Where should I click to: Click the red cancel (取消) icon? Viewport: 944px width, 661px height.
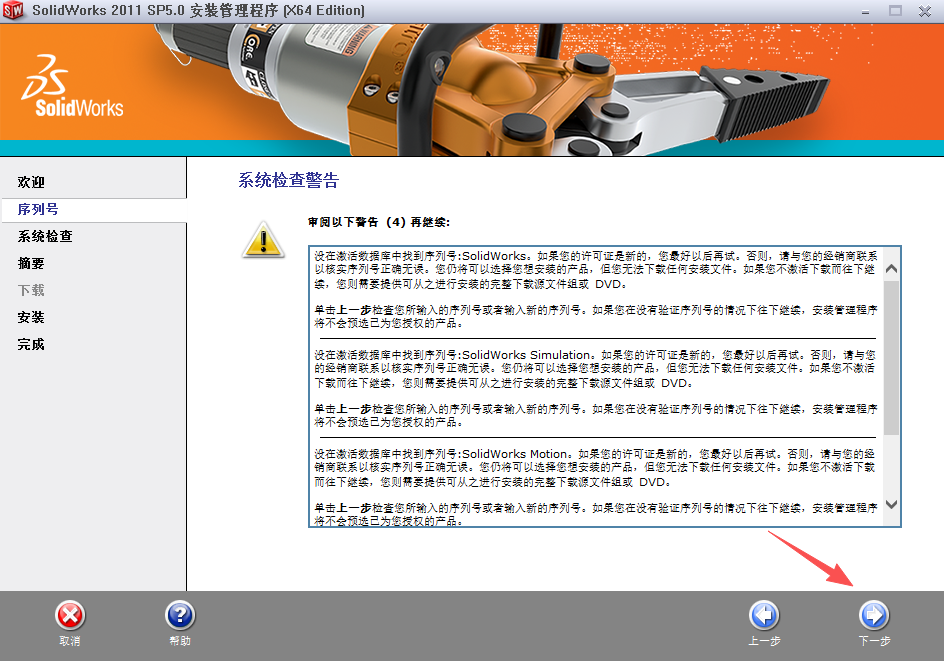point(69,615)
